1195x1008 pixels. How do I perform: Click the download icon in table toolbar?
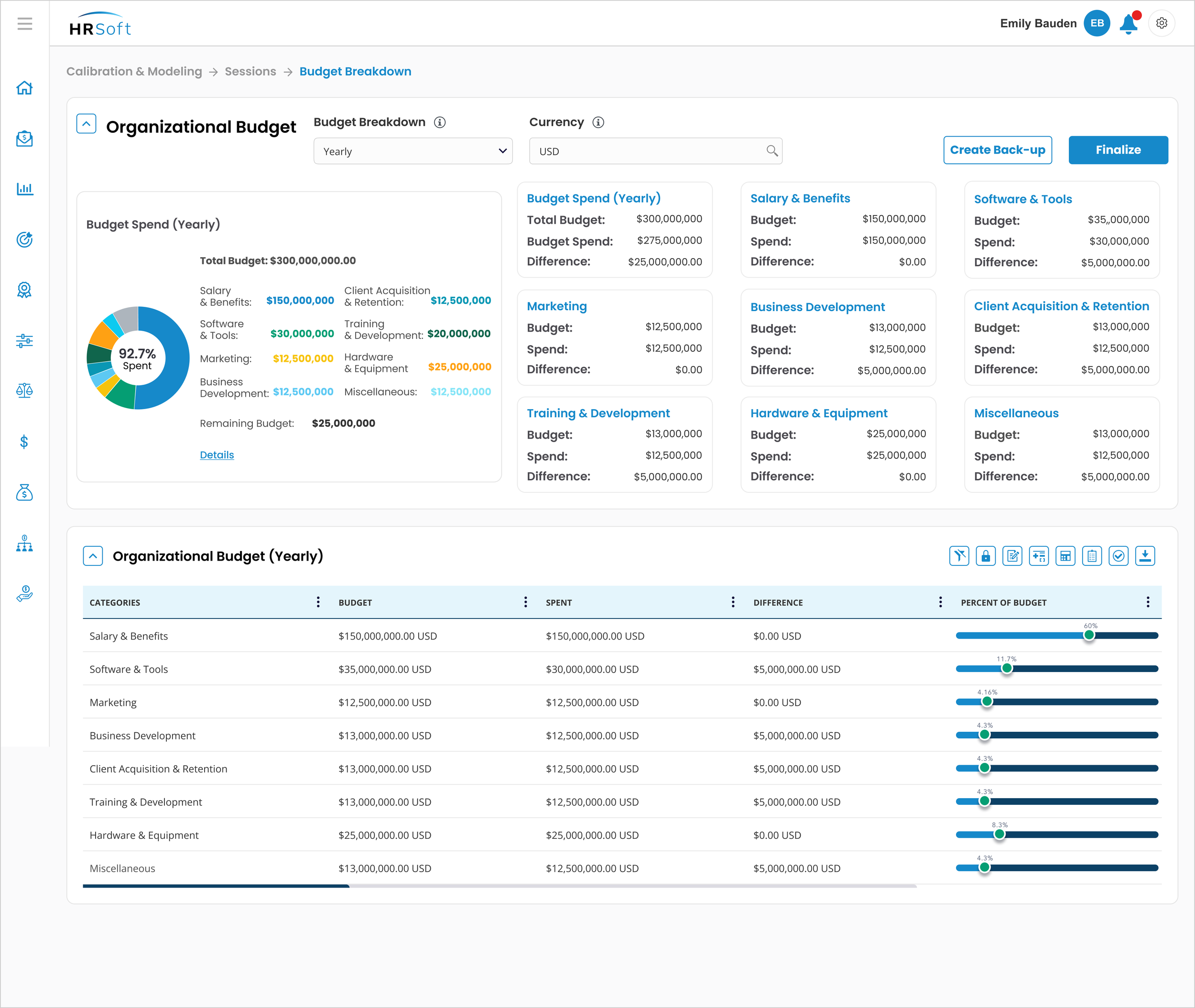click(x=1145, y=556)
